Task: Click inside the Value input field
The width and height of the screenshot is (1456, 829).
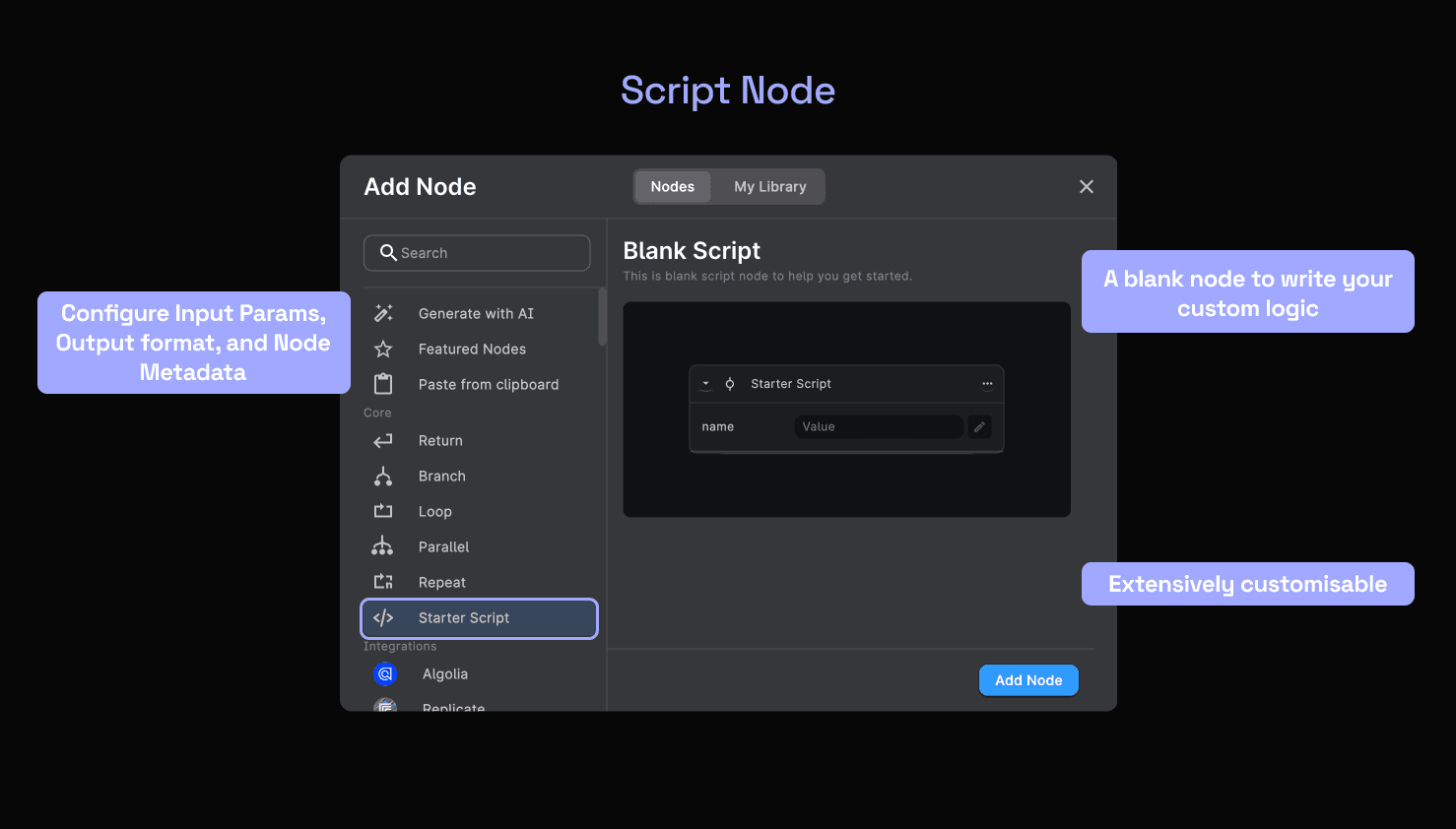Action: (878, 426)
